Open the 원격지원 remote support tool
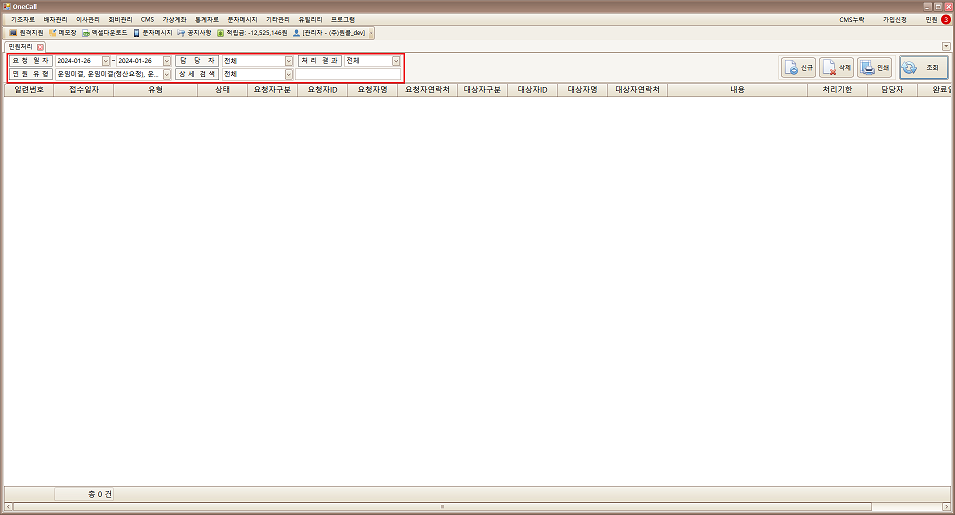The height and width of the screenshot is (515, 955). [26, 33]
